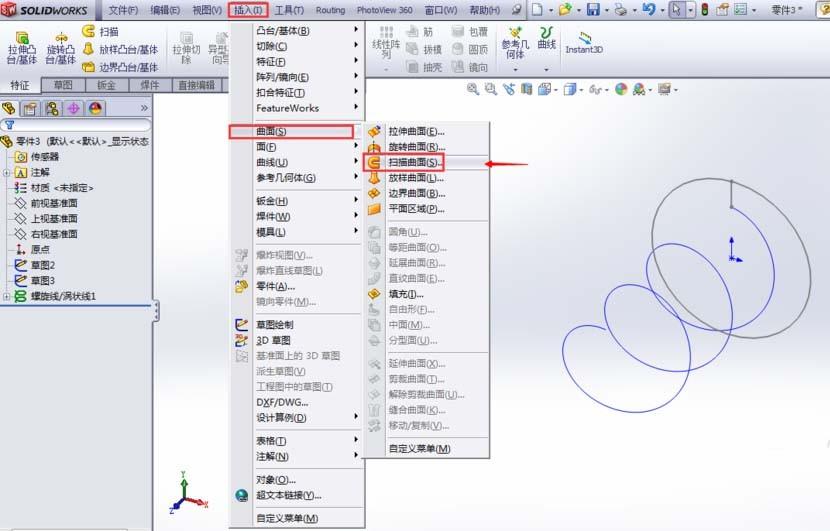The height and width of the screenshot is (531, 830).
Task: Click the 放样凸台/基体 loft tool
Action: [121, 50]
